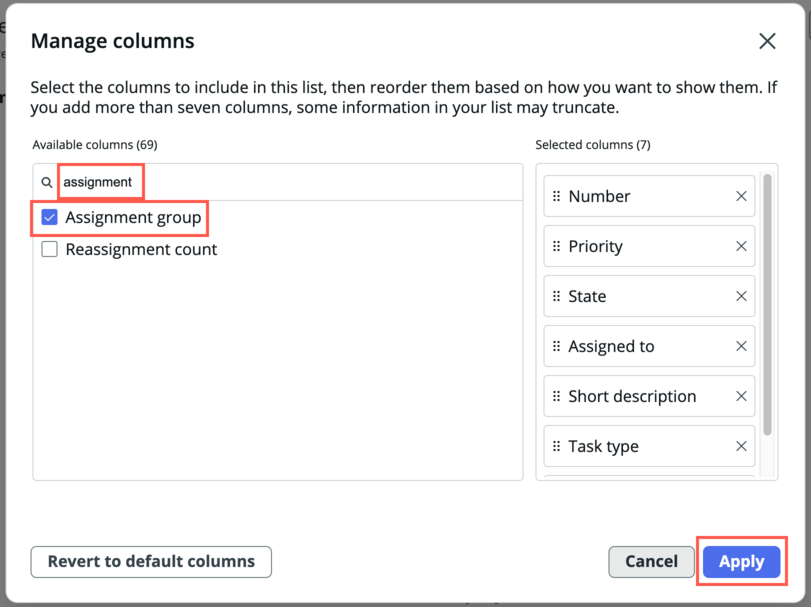Click the drag handle beside Number

click(x=557, y=196)
